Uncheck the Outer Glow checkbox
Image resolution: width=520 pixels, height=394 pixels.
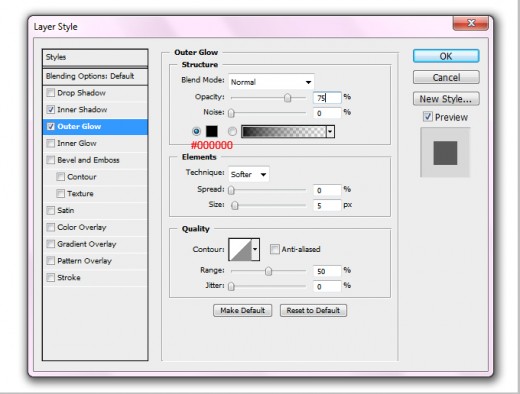(x=51, y=126)
